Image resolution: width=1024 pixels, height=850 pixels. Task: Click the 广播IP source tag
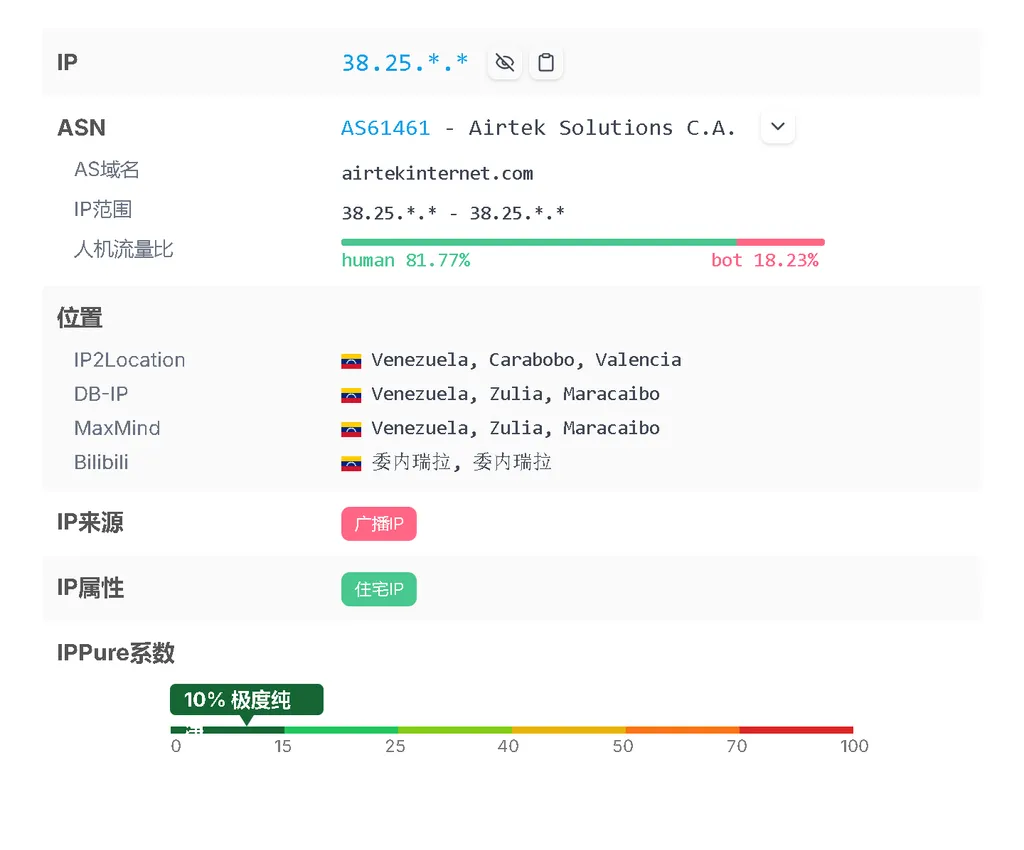[379, 524]
